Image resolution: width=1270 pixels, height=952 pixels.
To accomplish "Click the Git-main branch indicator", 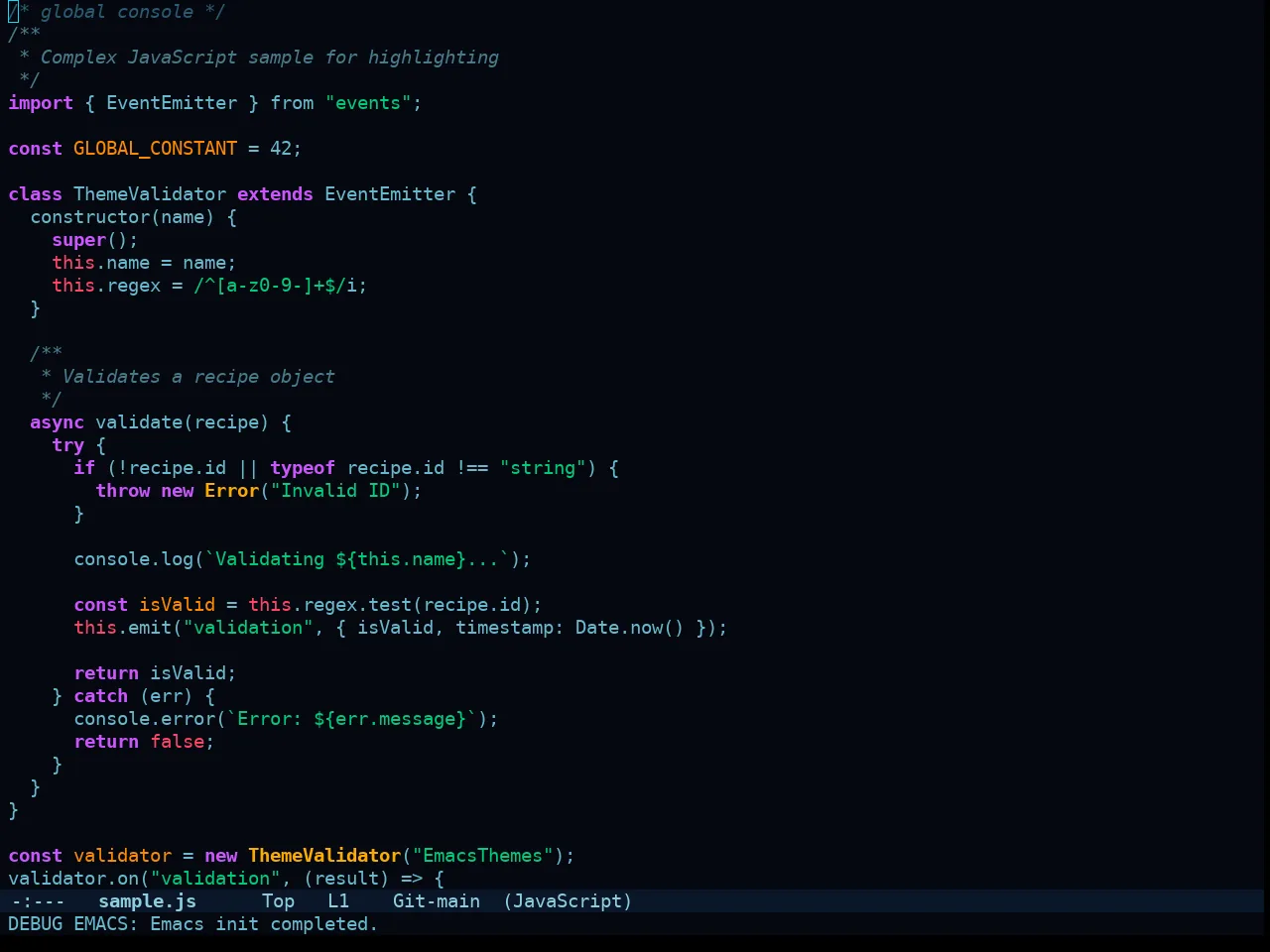I will coord(437,901).
